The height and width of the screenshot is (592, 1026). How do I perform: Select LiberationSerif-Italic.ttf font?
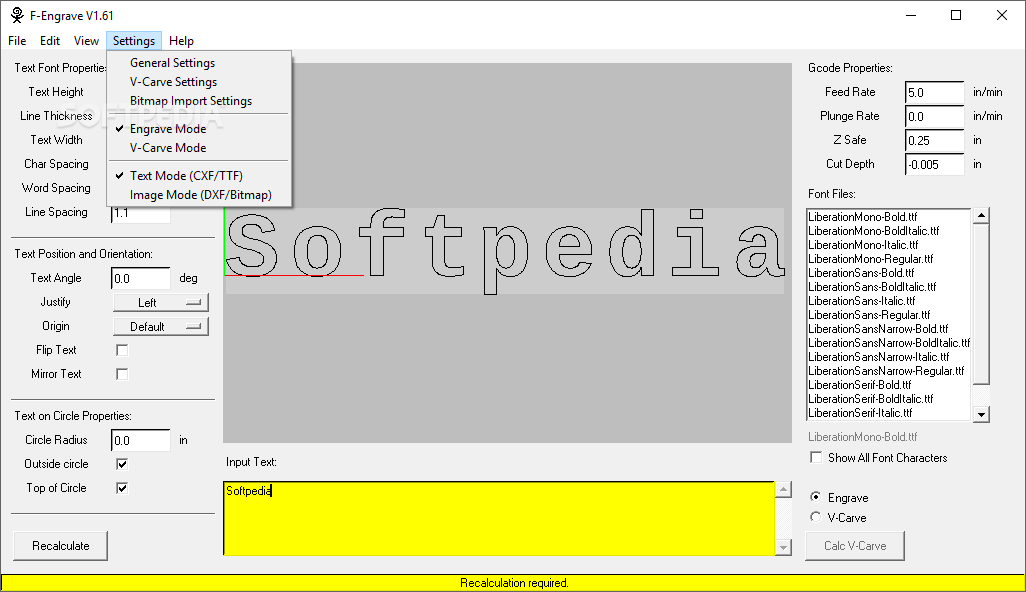pos(860,413)
